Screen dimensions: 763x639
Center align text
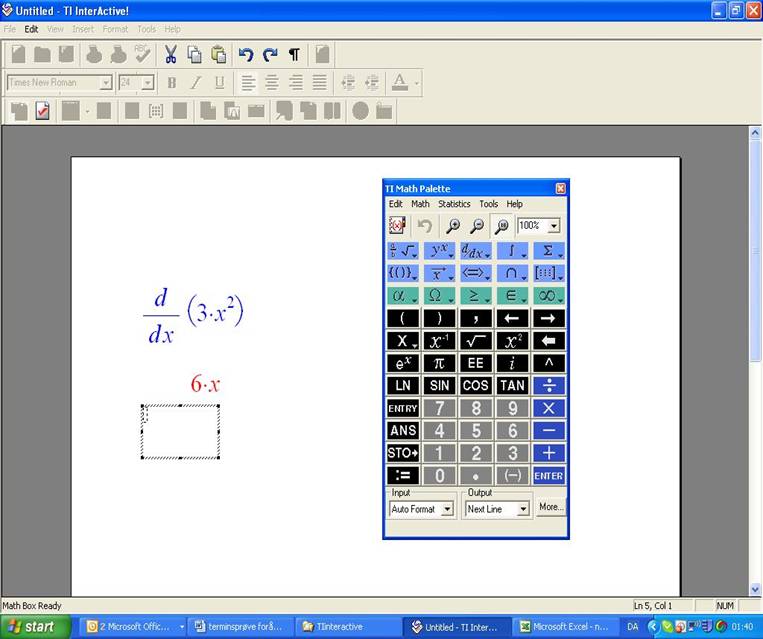click(x=272, y=83)
